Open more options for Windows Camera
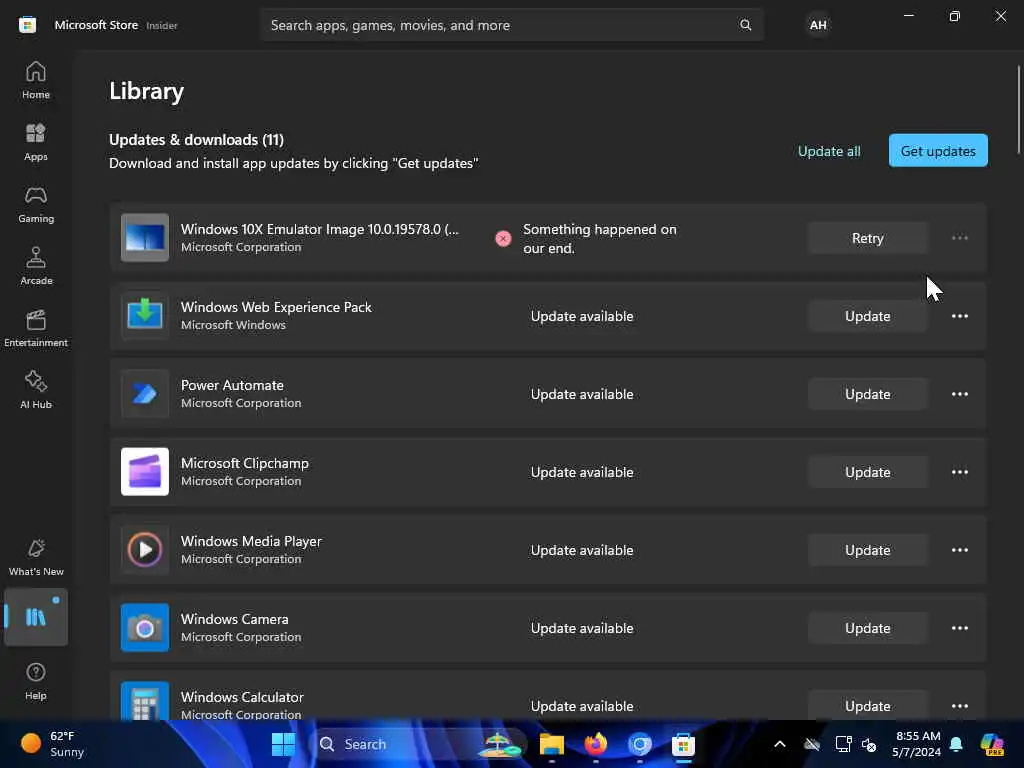Viewport: 1024px width, 768px height. (959, 628)
